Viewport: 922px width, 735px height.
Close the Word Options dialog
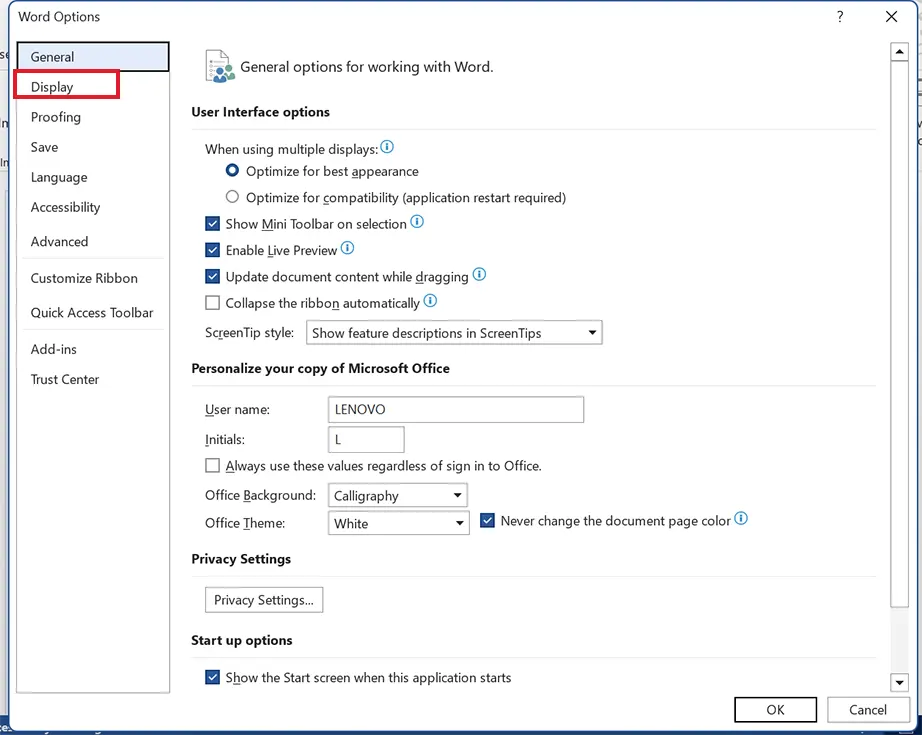(x=891, y=16)
